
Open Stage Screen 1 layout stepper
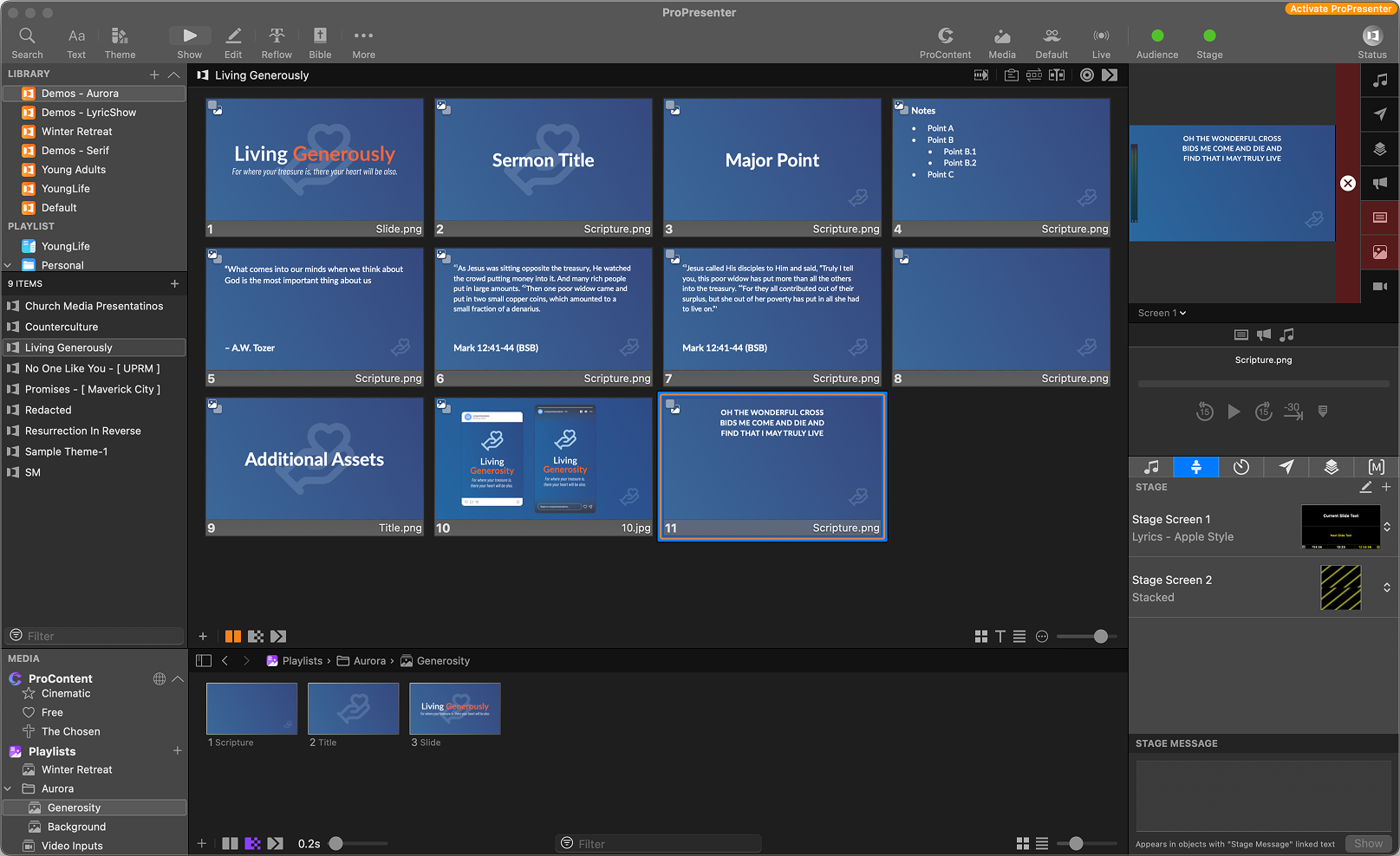pos(1387,527)
